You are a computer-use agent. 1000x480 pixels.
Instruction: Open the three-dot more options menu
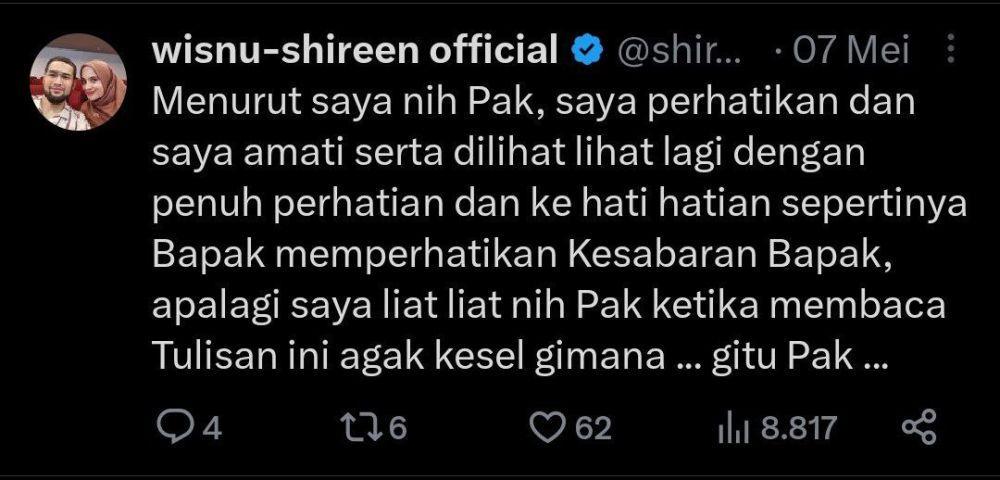point(951,49)
